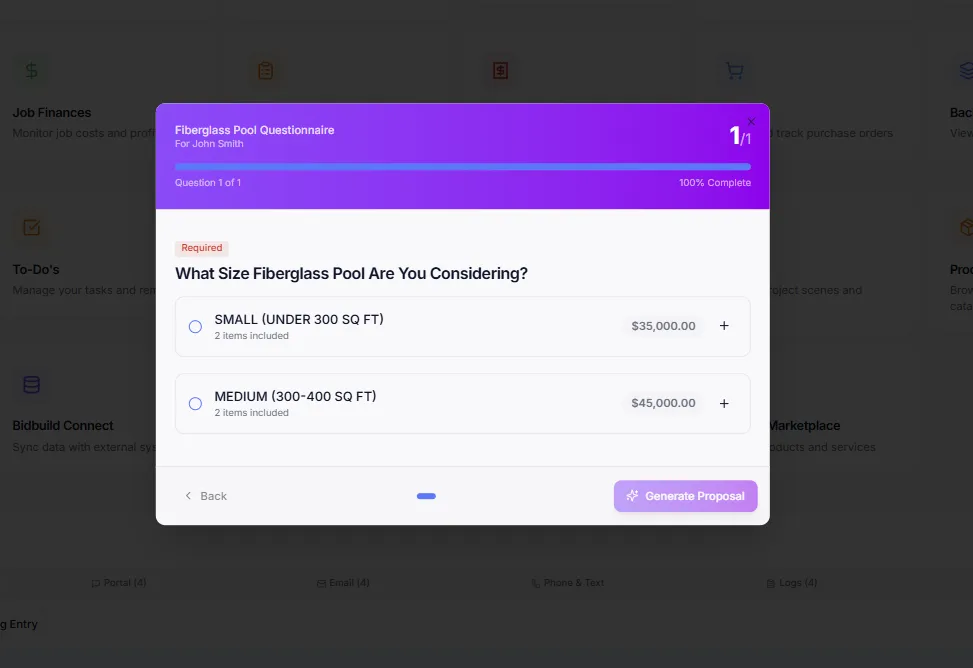The height and width of the screenshot is (668, 973).
Task: Open the Phone & Text tab
Action: [x=568, y=583]
